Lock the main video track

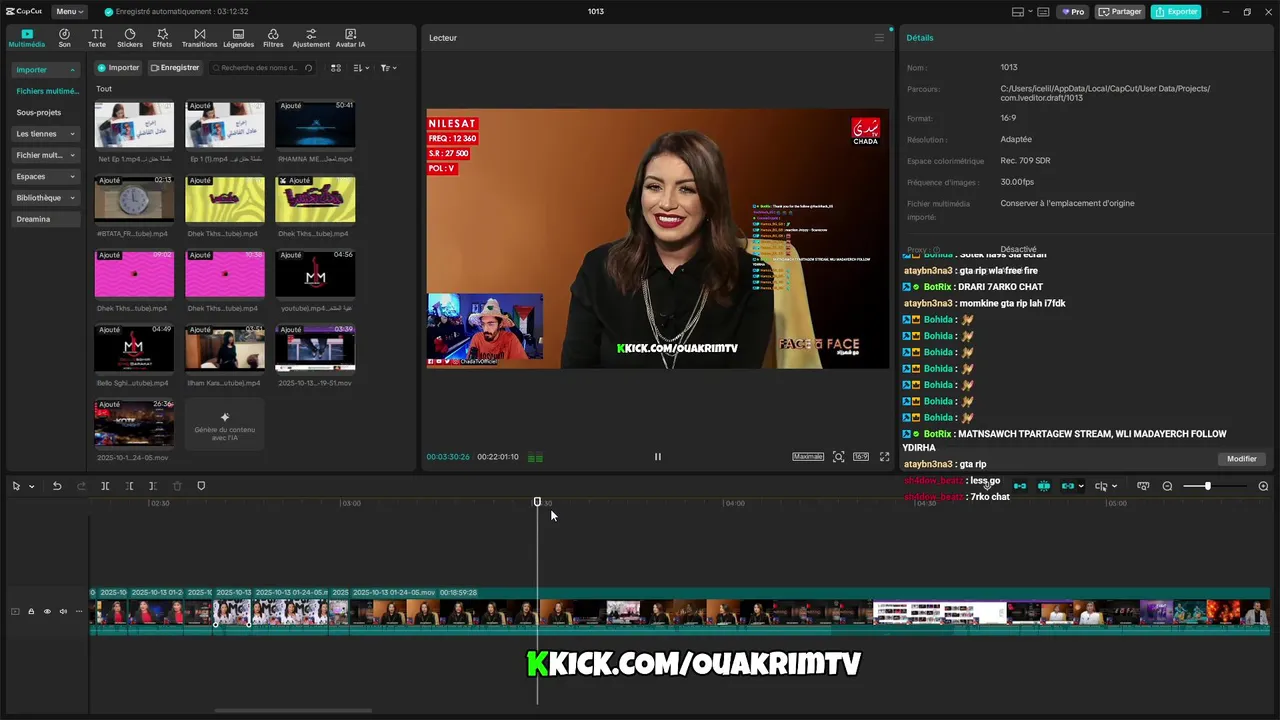(31, 612)
